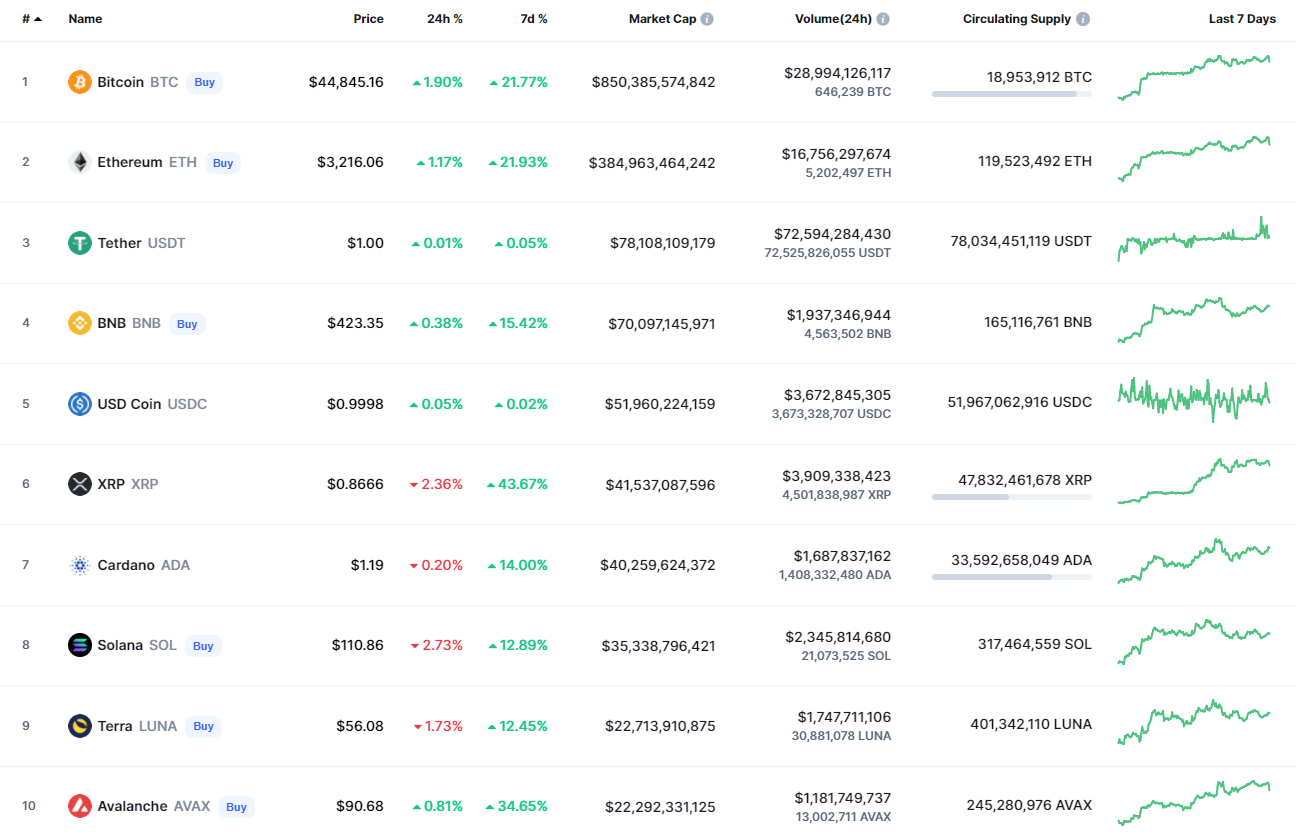Screen dimensions: 1296x836
Task: Click the BNB Buy button
Action: (187, 324)
